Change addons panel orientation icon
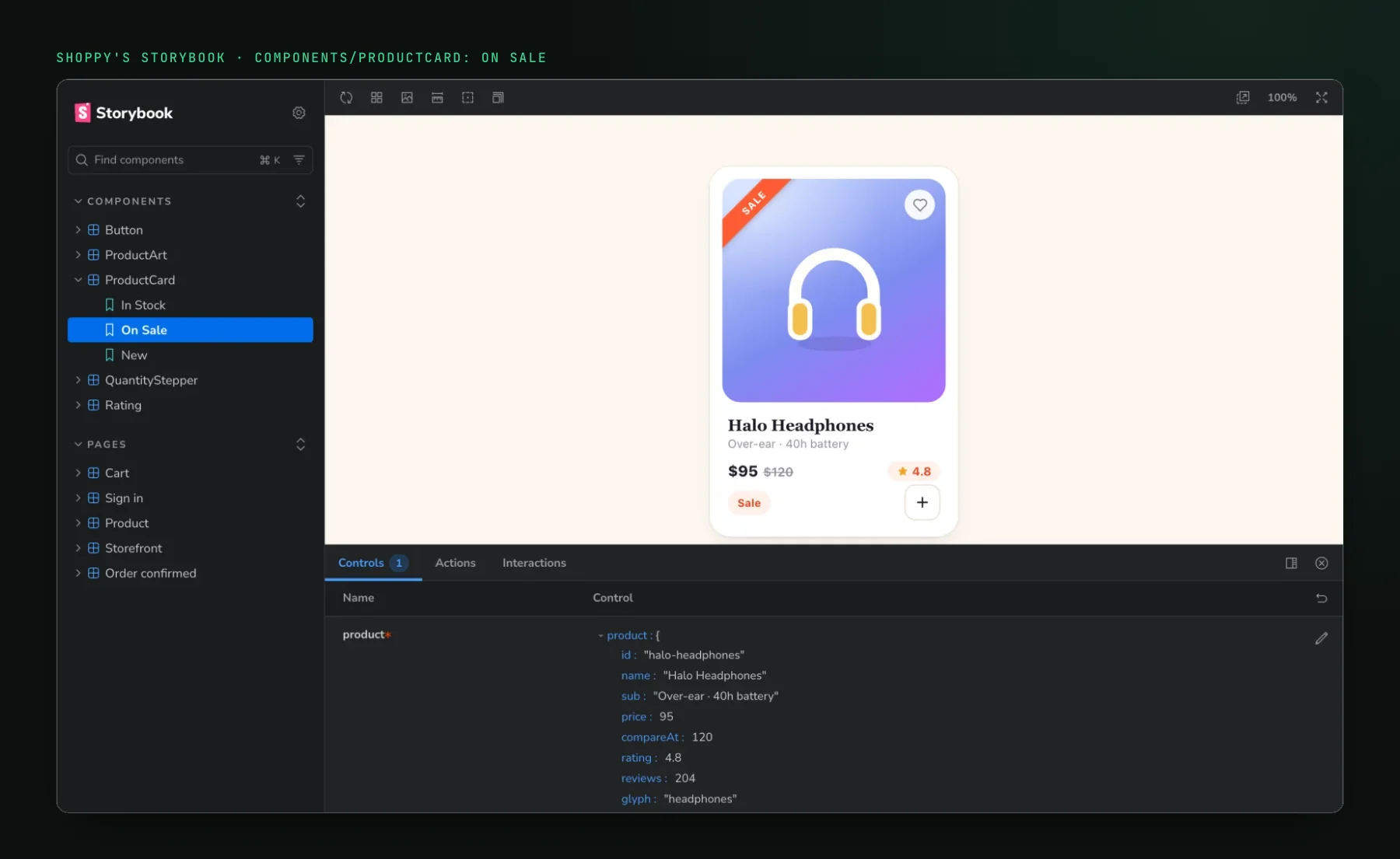The width and height of the screenshot is (1400, 859). [x=1291, y=563]
